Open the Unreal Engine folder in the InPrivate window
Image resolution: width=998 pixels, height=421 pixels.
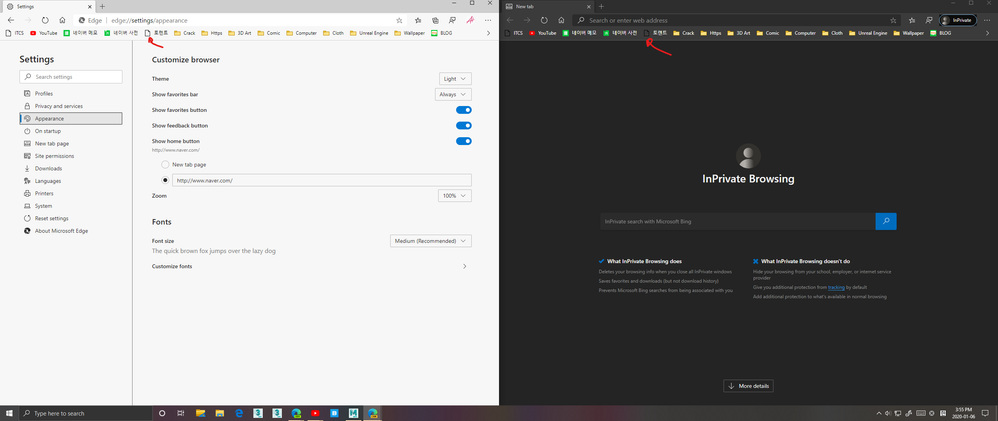point(868,32)
